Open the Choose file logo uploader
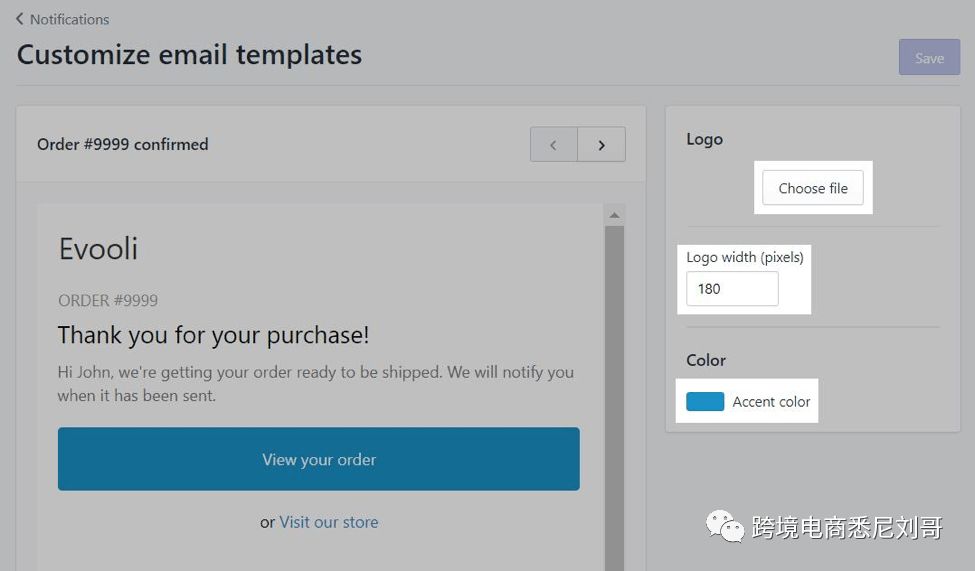 [812, 188]
